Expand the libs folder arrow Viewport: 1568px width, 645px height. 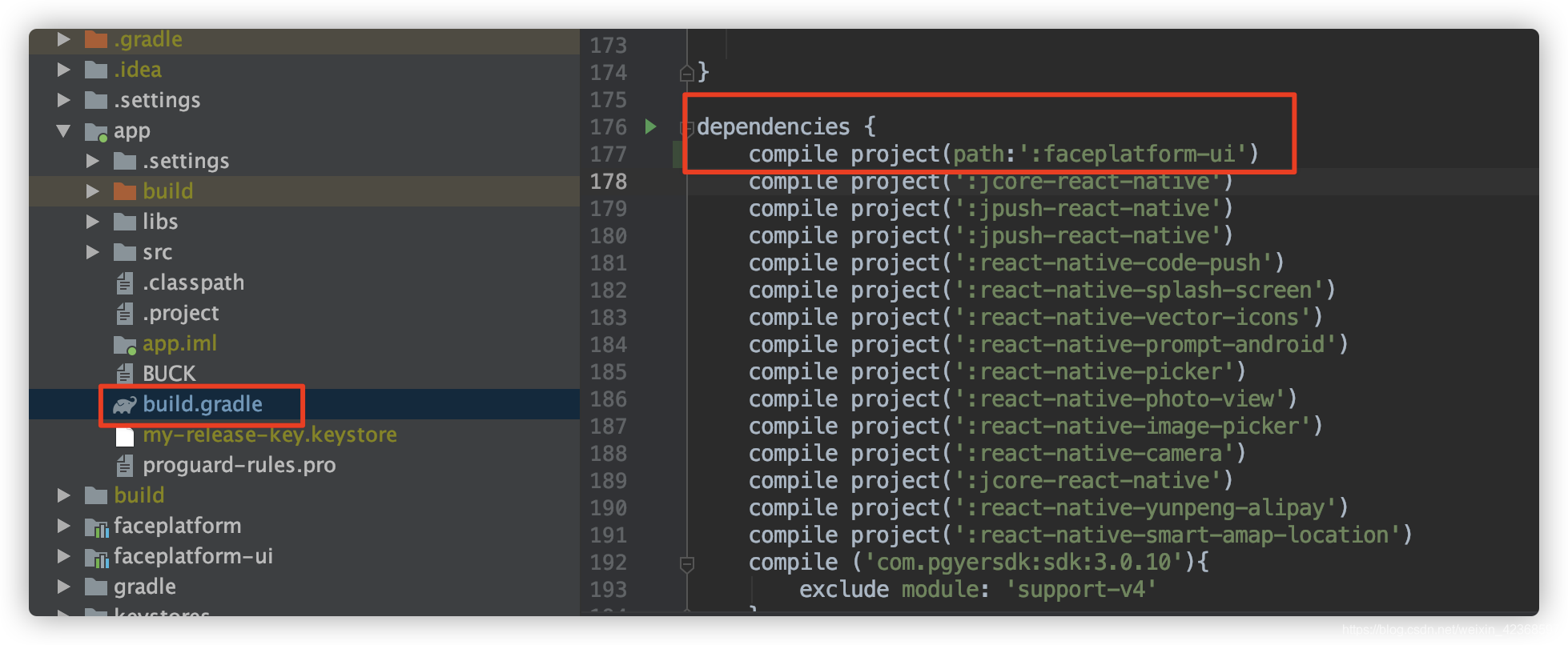93,222
